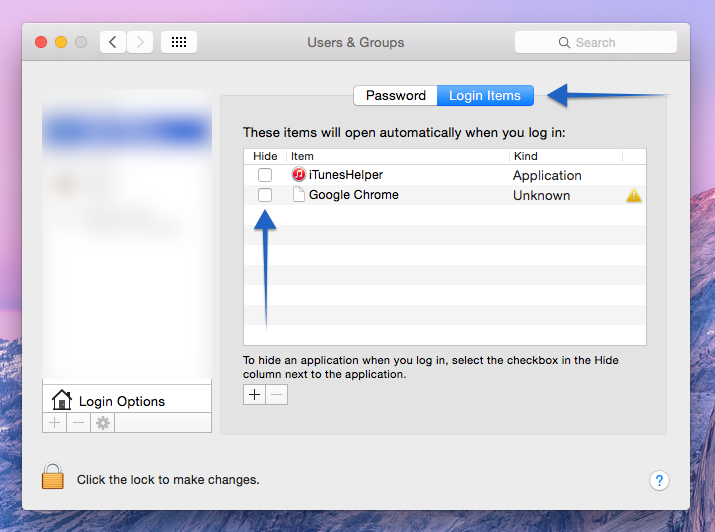Select the Login Items tab
Screen dimensions: 715x532
coord(485,95)
